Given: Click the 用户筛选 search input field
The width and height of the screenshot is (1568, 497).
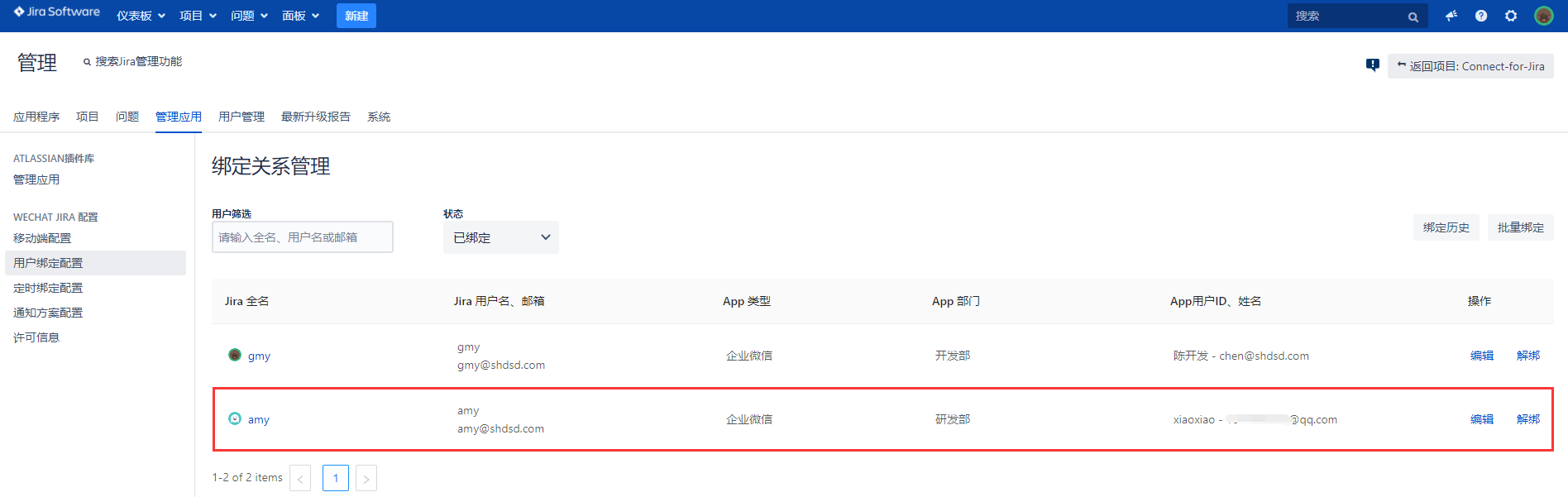Looking at the screenshot, I should pos(302,237).
